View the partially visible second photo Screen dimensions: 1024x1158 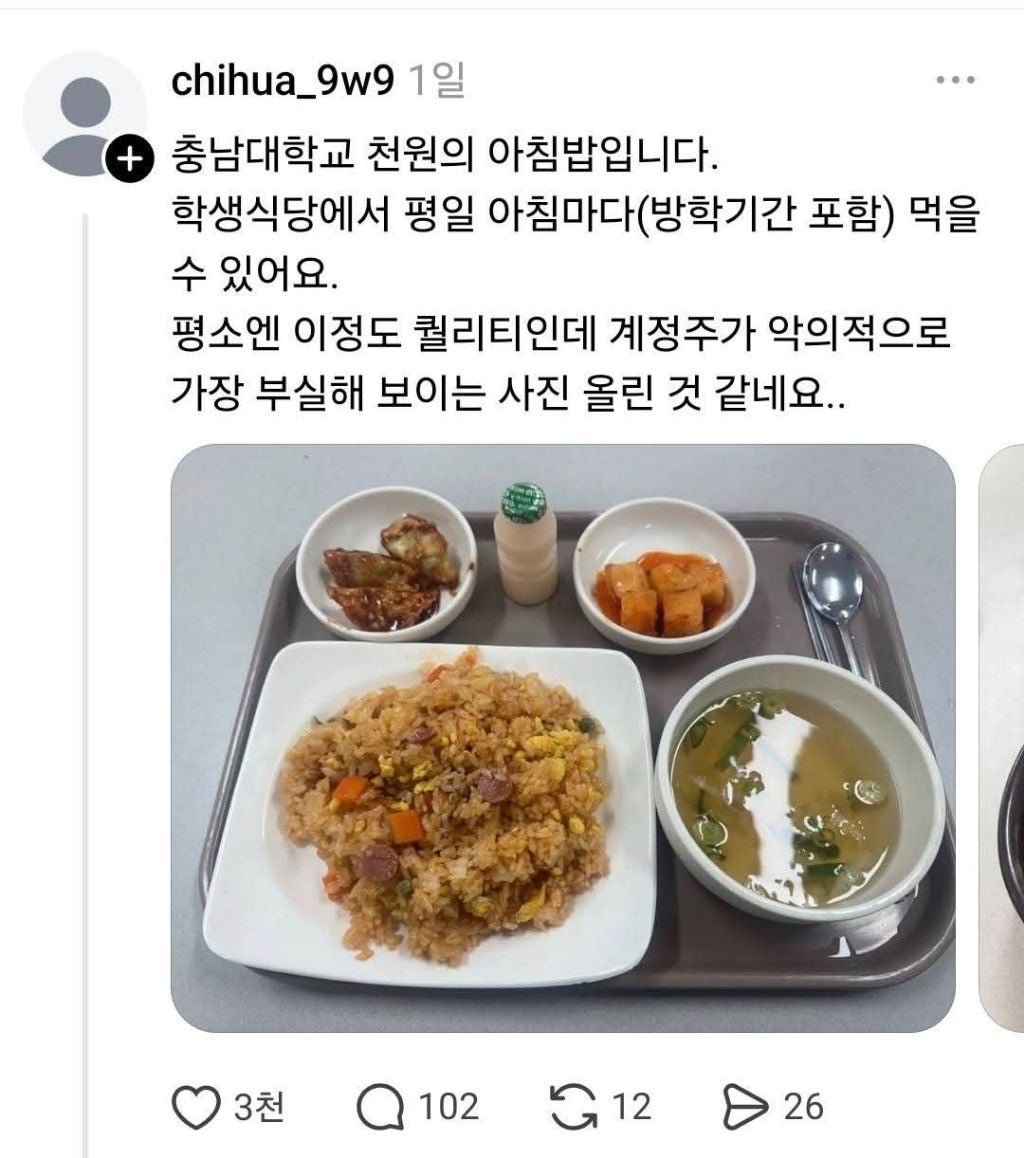pos(1001,738)
